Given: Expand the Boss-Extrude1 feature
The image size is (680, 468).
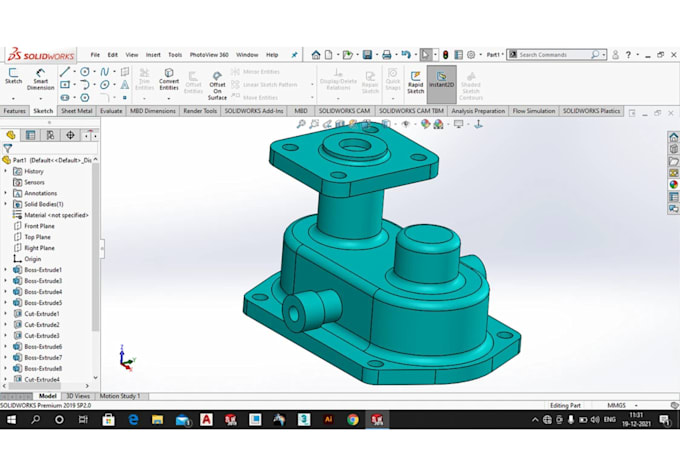Looking at the screenshot, I should (x=6, y=270).
